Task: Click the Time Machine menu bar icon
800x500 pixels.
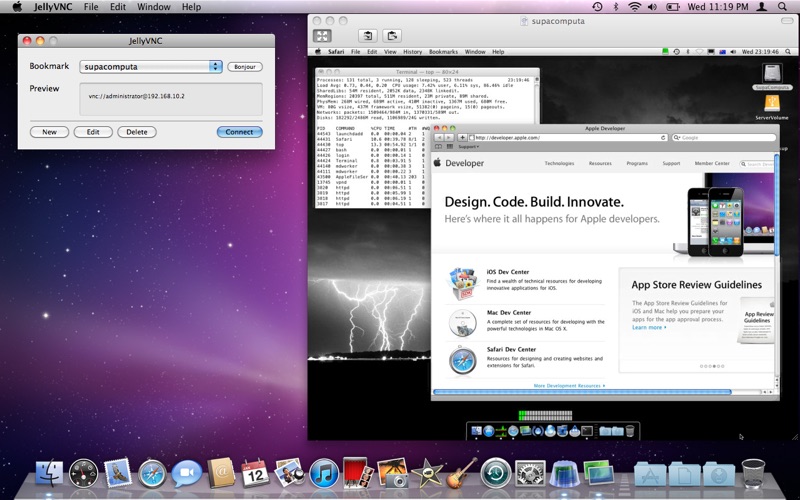Action: click(597, 7)
